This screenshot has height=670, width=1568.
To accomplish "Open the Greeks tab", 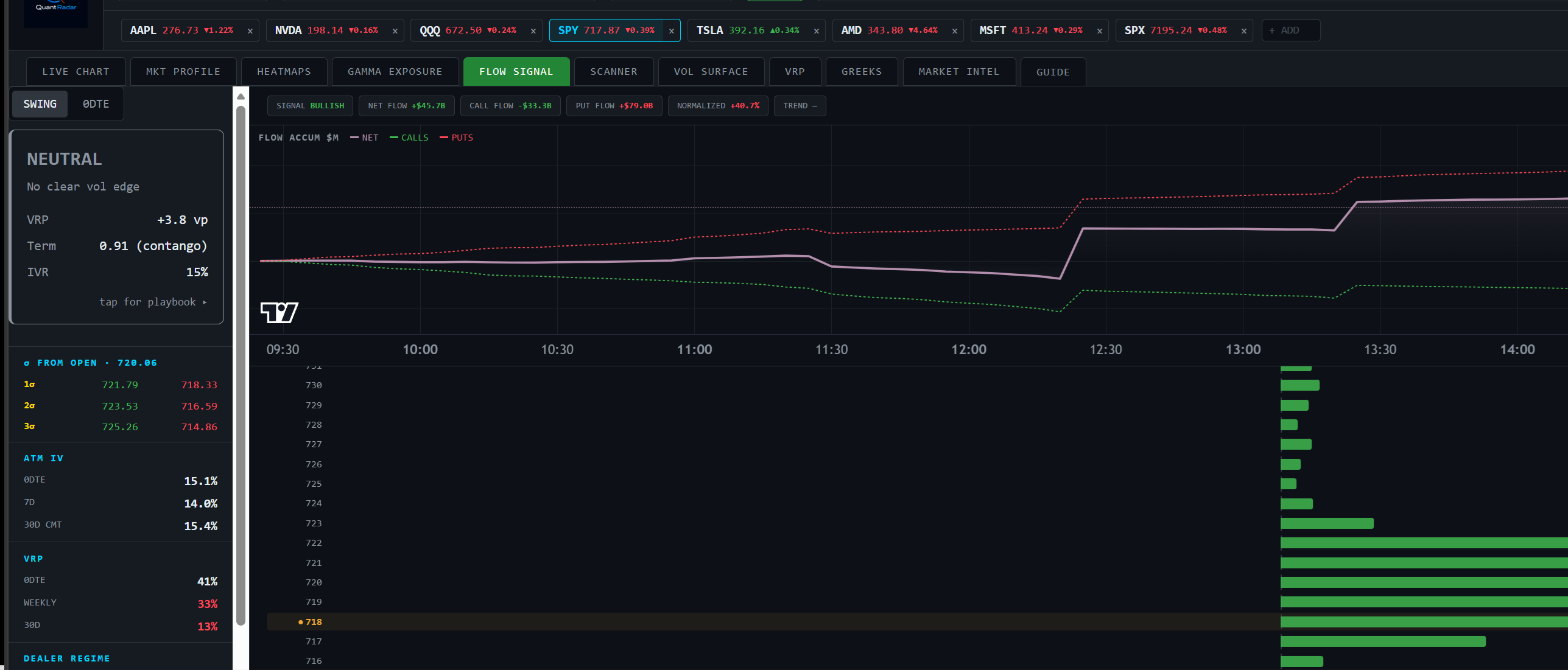I will [x=862, y=72].
